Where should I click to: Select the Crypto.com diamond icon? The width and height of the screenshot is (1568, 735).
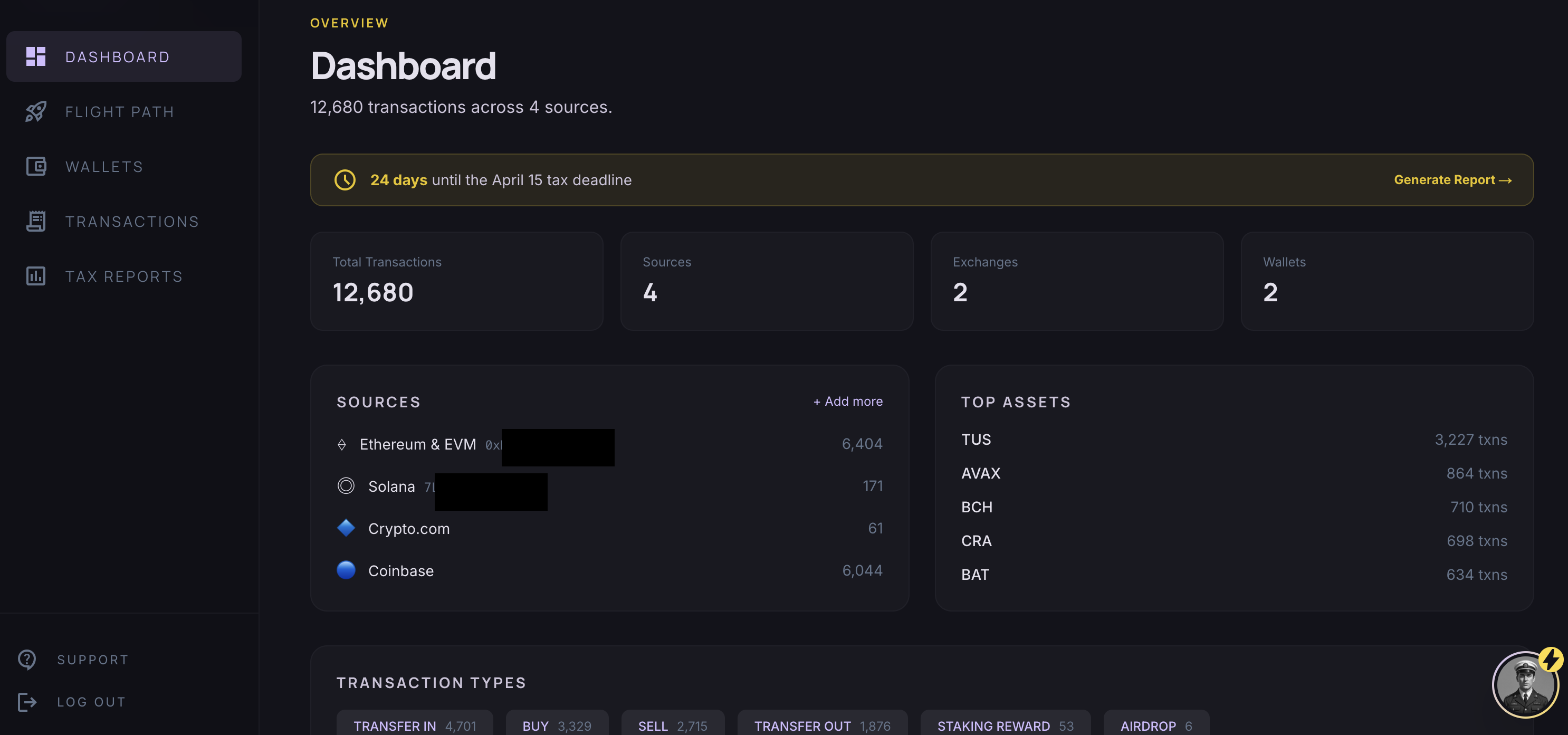[345, 528]
